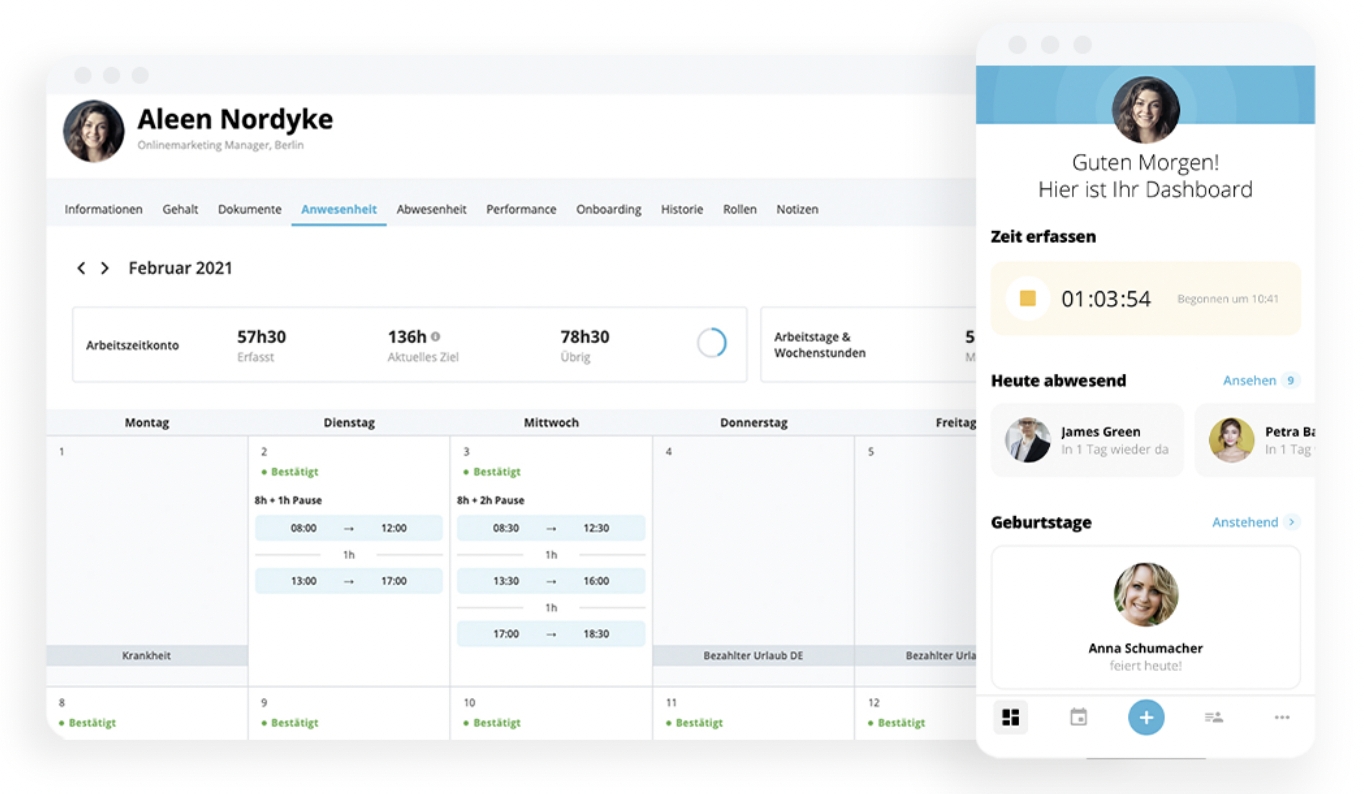1364x794 pixels.
Task: Open James Green absence card
Action: click(1087, 440)
